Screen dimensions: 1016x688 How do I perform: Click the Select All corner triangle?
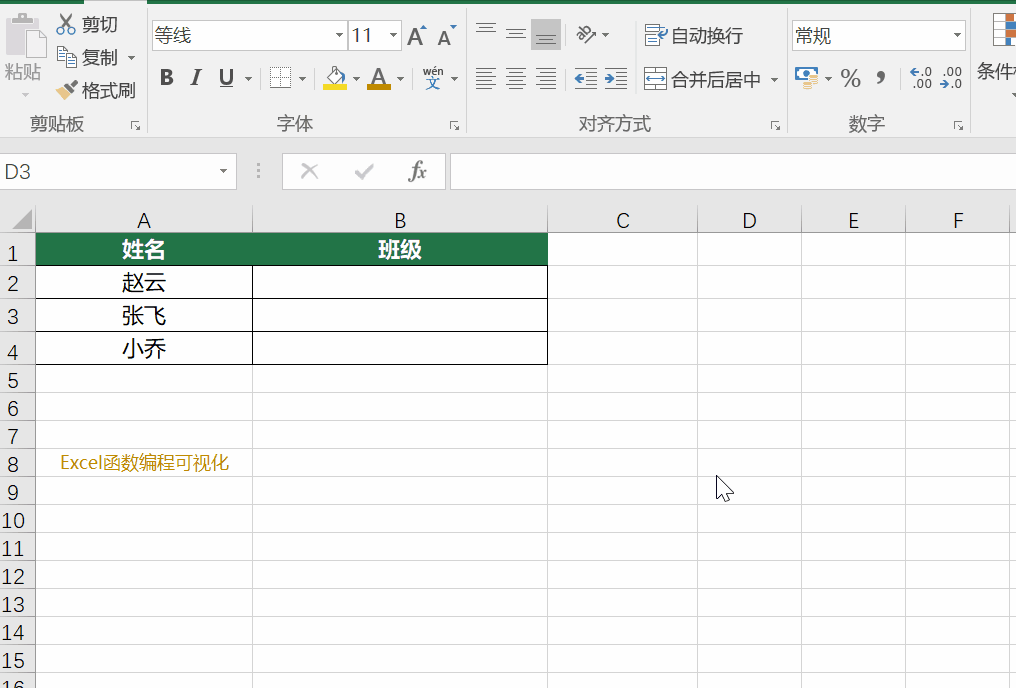point(22,220)
